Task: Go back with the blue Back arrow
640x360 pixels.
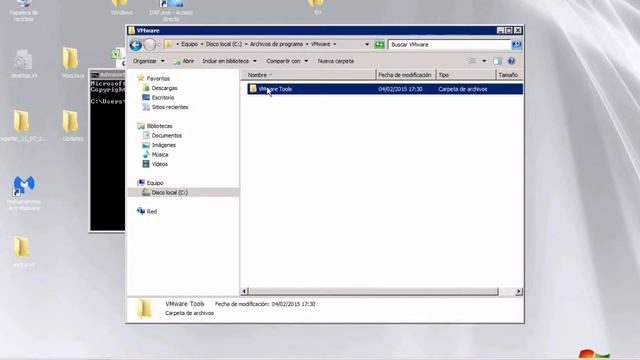Action: click(x=136, y=44)
